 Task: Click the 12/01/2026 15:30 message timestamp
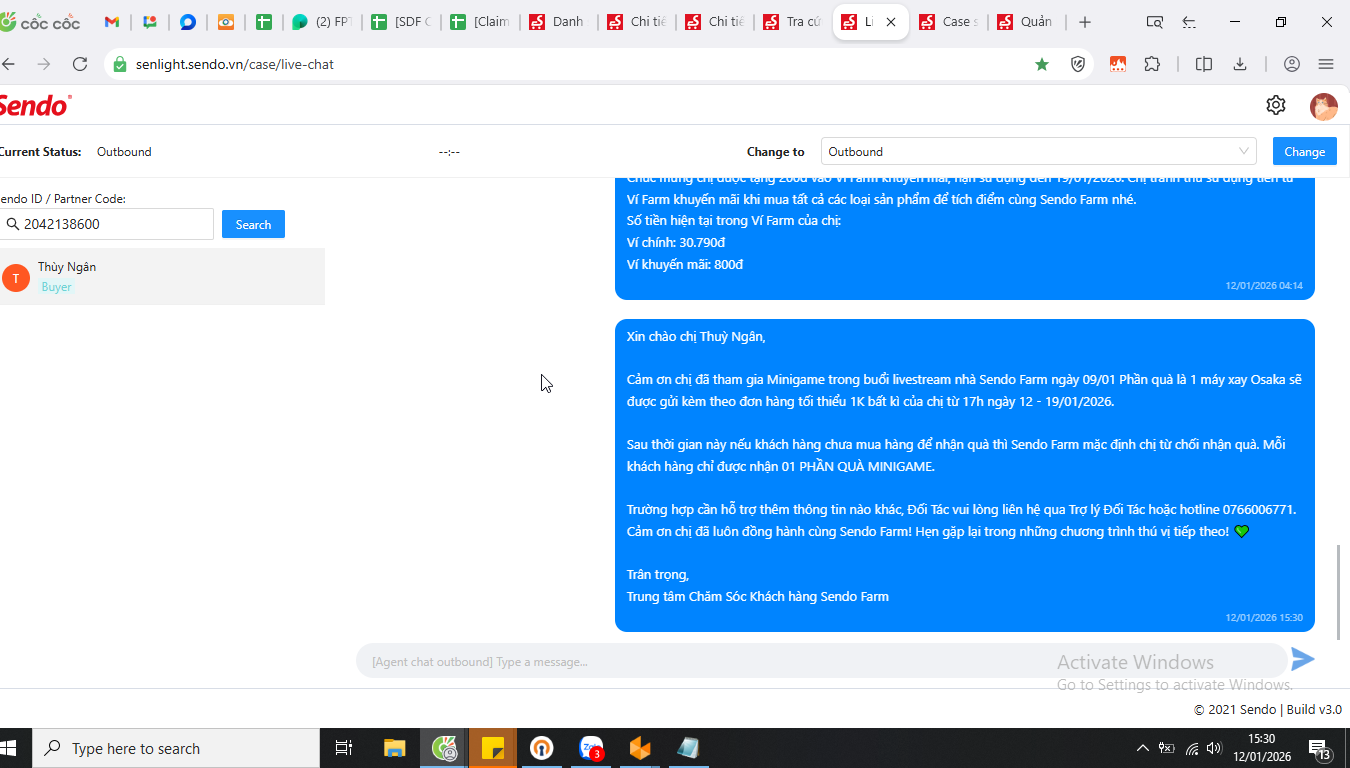pos(1264,618)
